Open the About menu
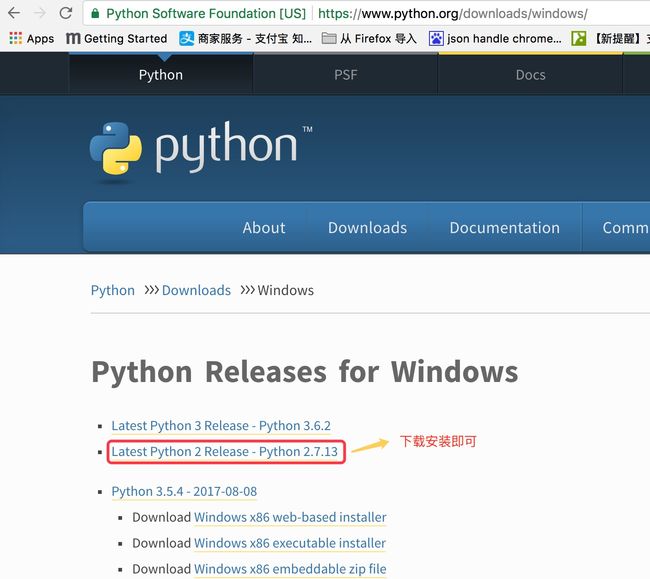650x579 pixels. pos(264,228)
